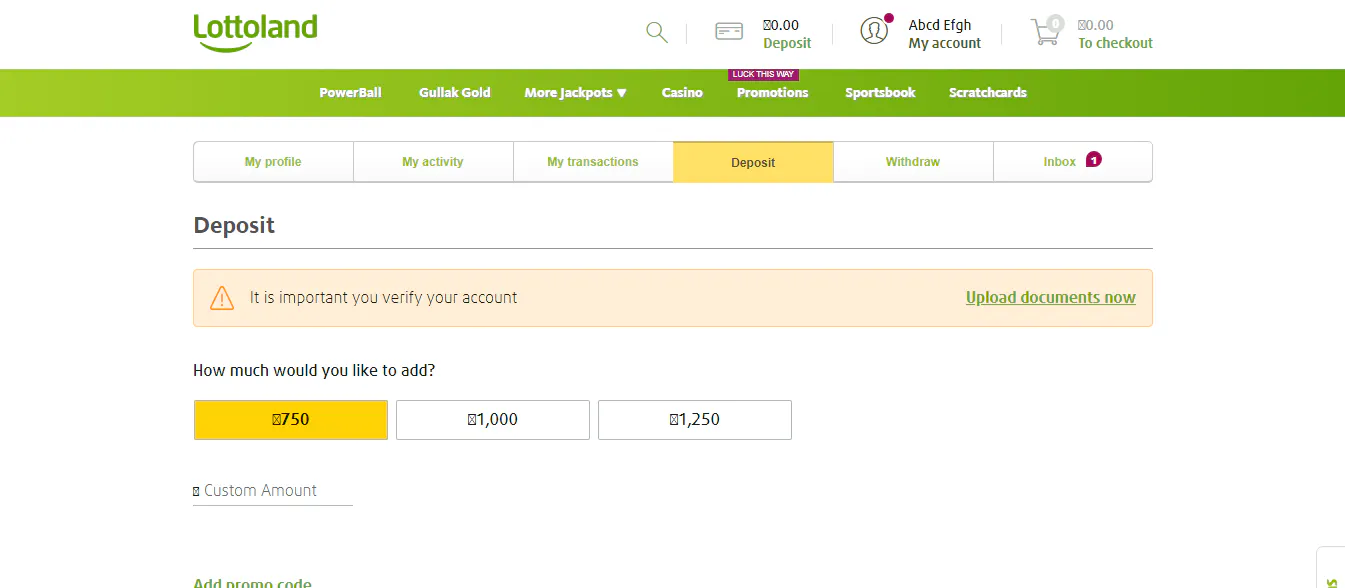This screenshot has height=588, width=1345.
Task: Click the Inbox unread badge
Action: click(x=1093, y=159)
